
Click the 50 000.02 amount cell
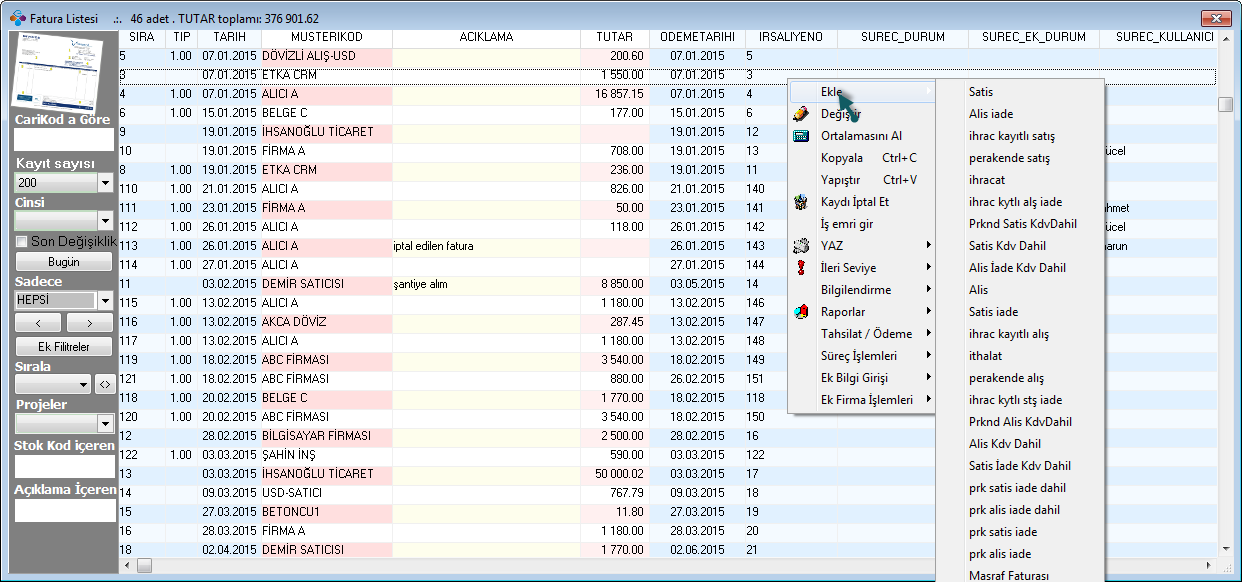(614, 474)
